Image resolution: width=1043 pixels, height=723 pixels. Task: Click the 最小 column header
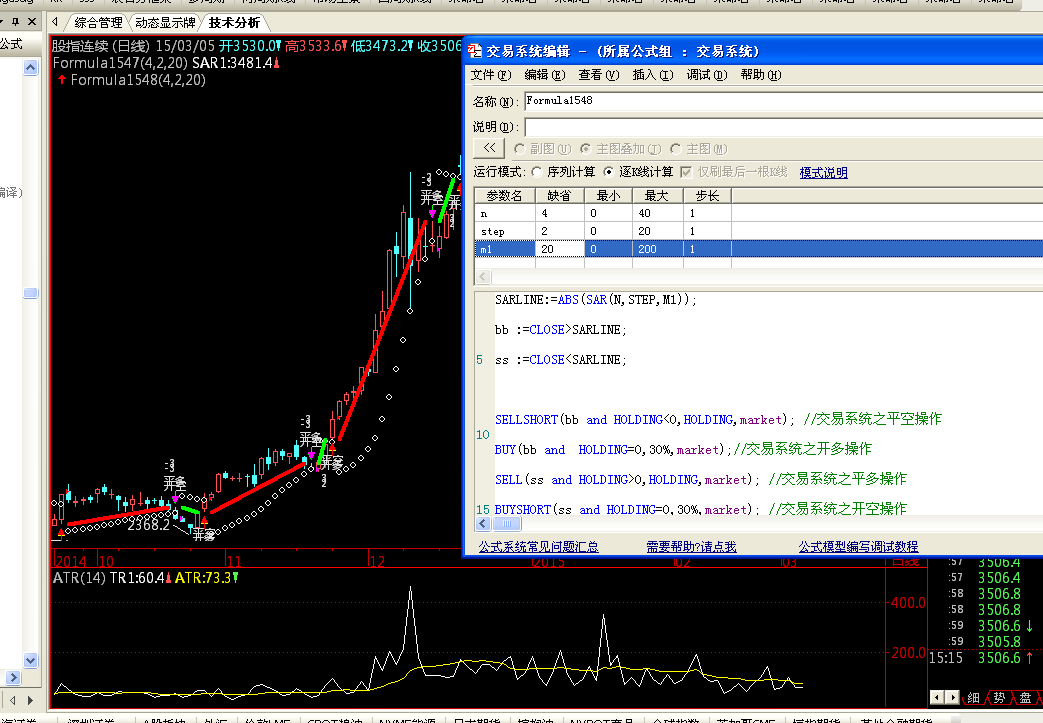tap(608, 196)
